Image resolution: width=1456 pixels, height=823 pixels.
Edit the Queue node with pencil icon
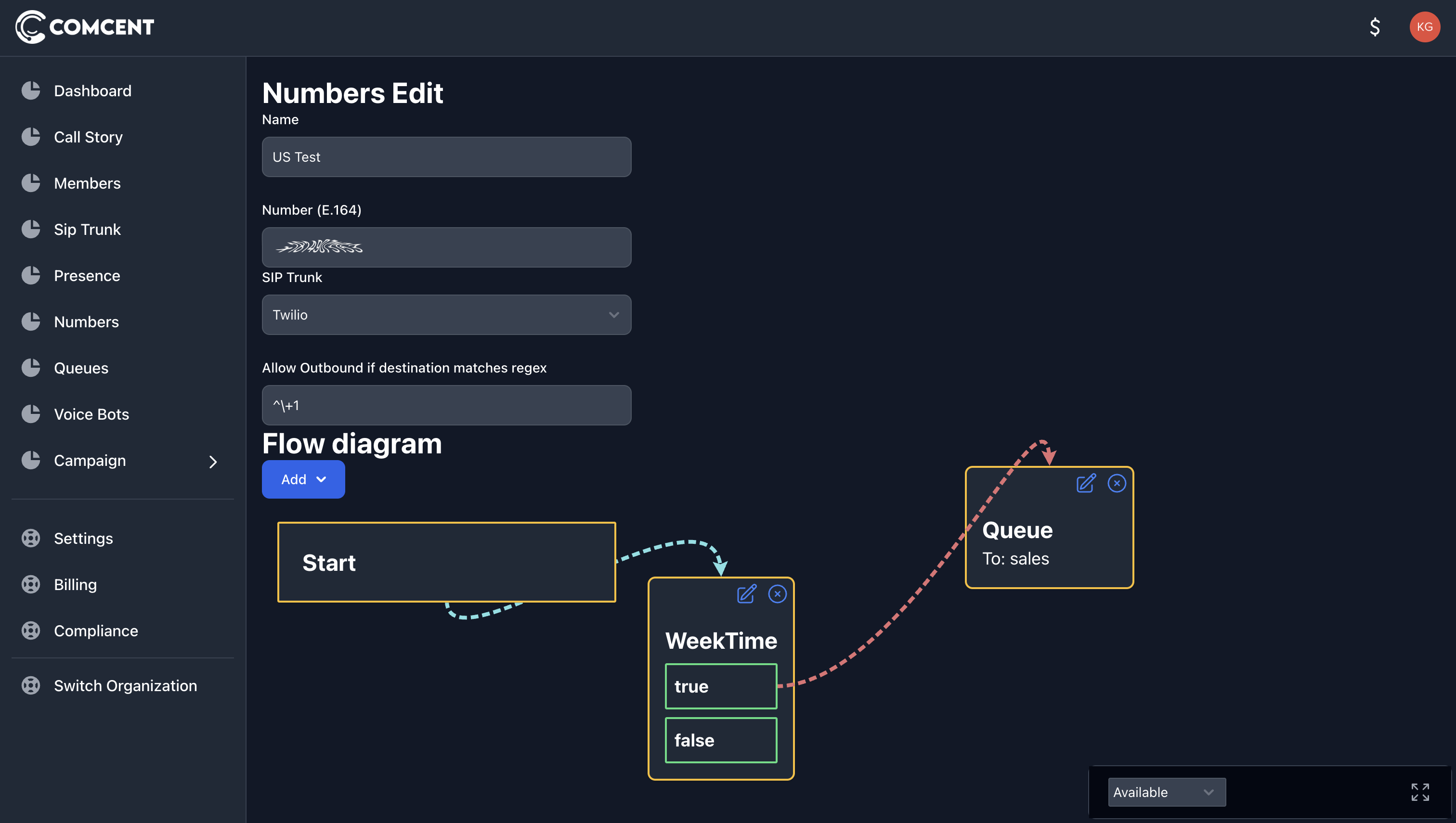[1086, 483]
